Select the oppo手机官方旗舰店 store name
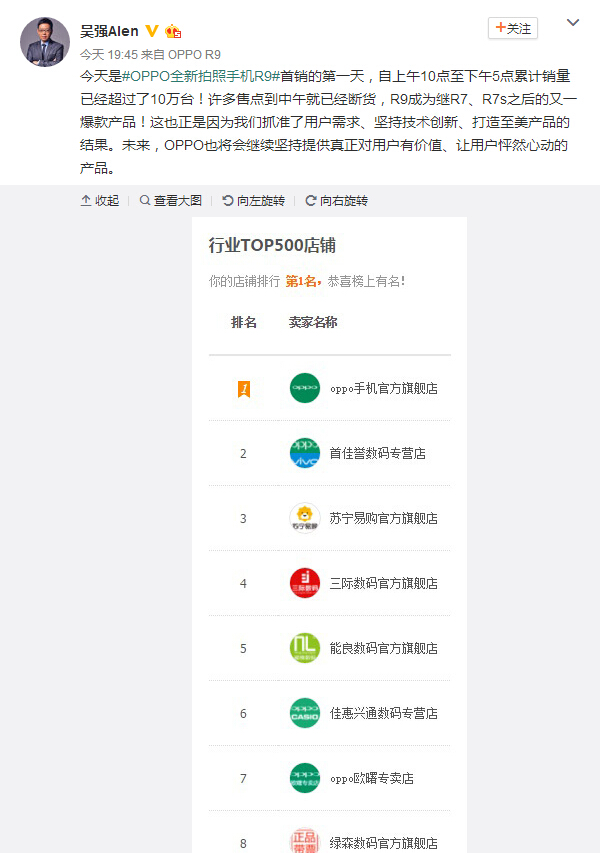The image size is (600, 853). point(384,388)
